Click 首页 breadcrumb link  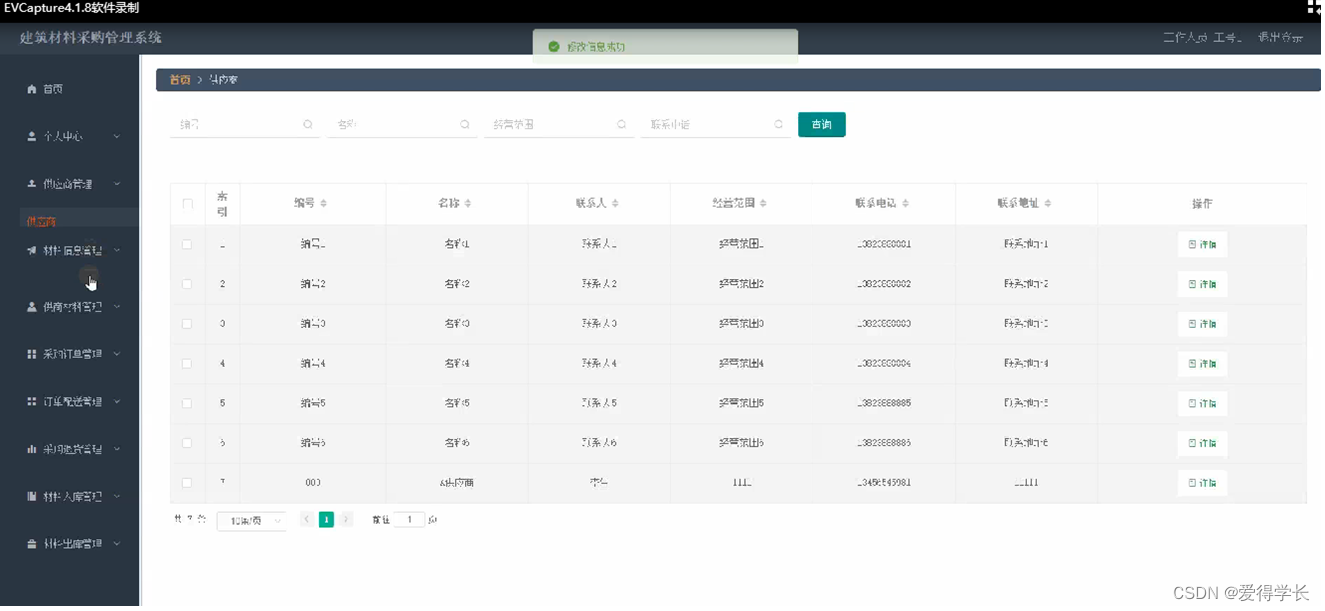click(180, 80)
